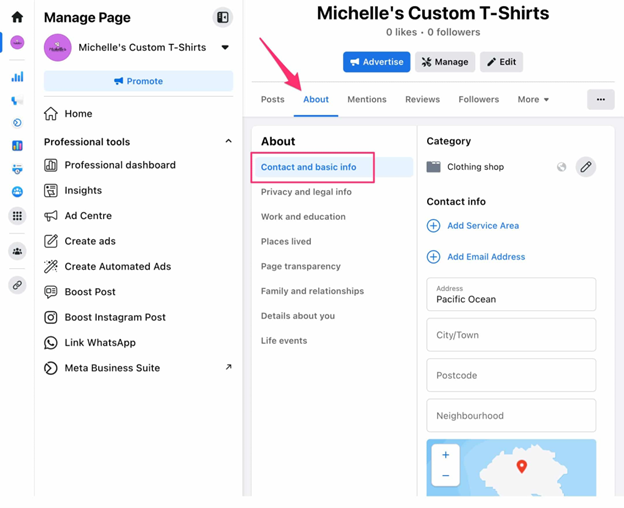The width and height of the screenshot is (624, 508).
Task: Open Page transparency section
Action: [x=301, y=266]
